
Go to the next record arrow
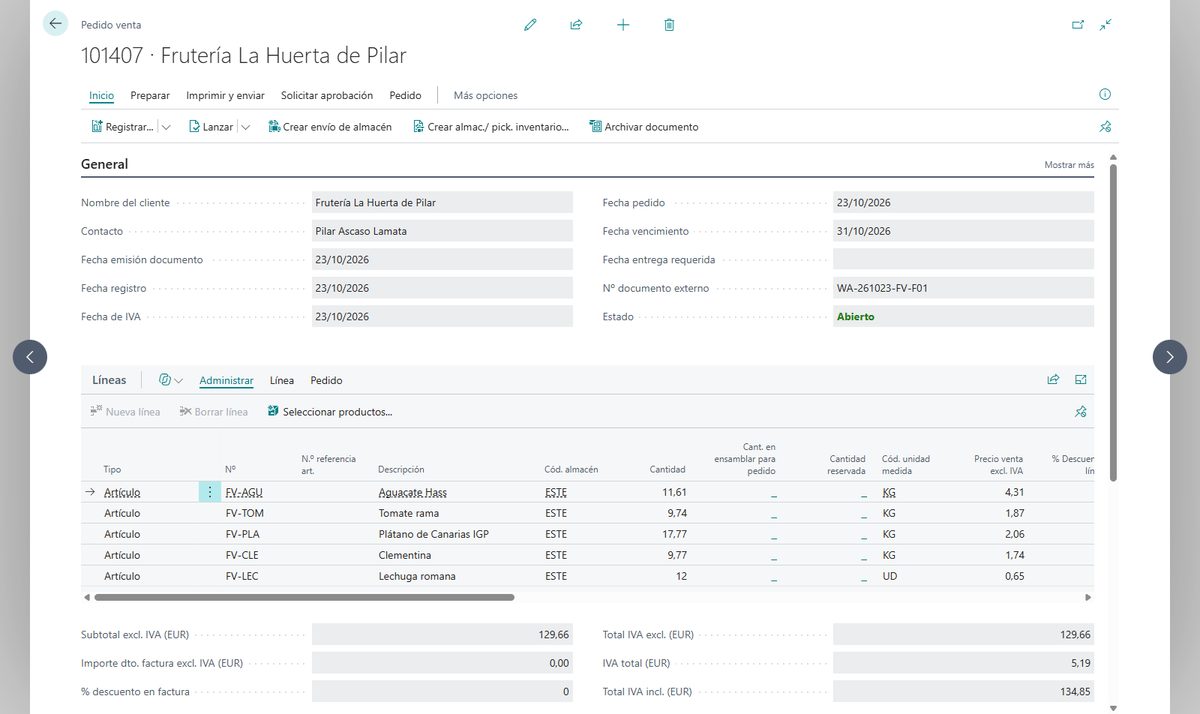(1170, 357)
